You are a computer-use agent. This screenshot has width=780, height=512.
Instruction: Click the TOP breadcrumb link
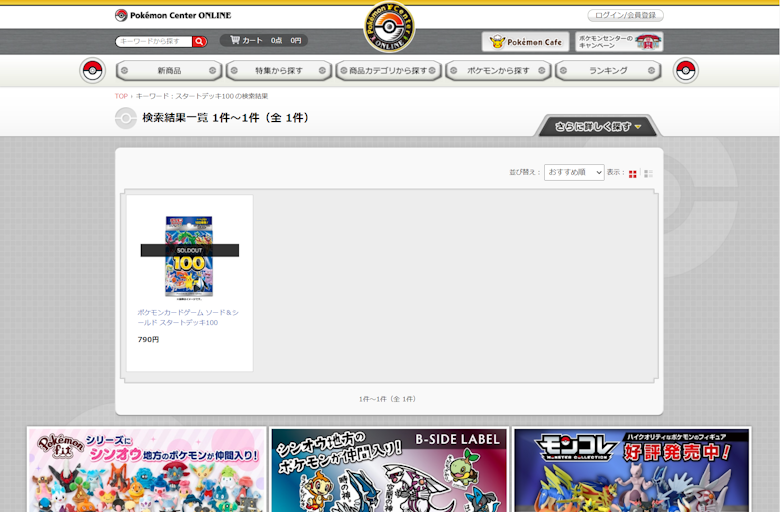[x=121, y=96]
